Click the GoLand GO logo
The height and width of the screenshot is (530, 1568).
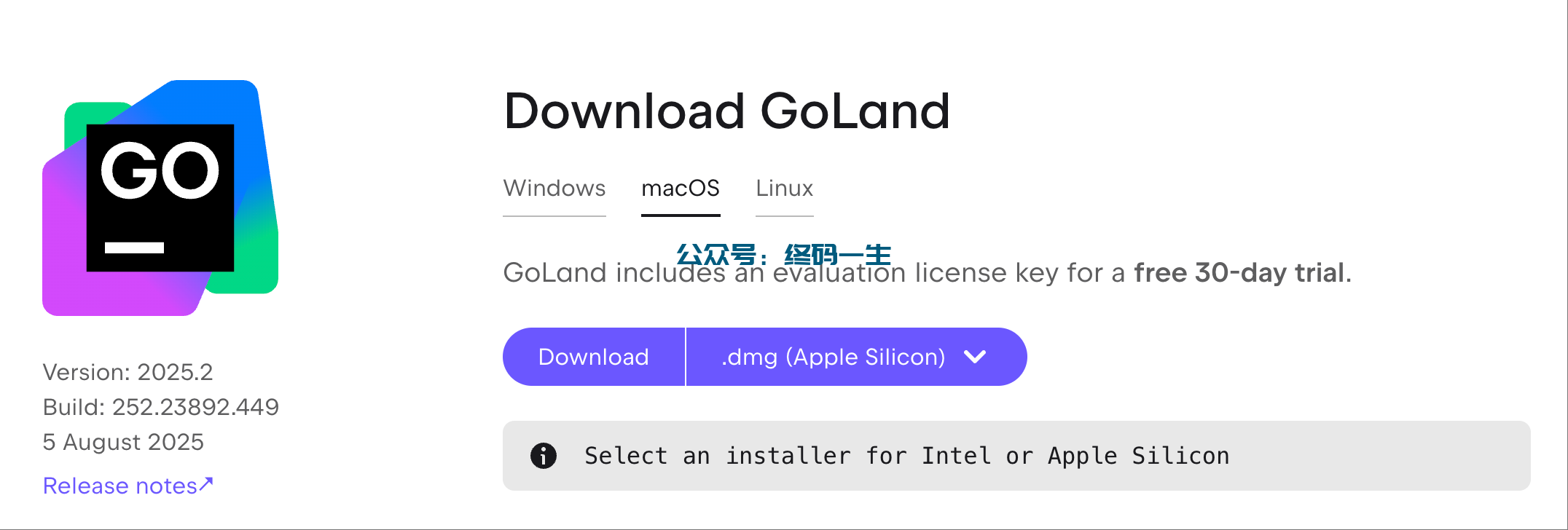pyautogui.click(x=160, y=197)
